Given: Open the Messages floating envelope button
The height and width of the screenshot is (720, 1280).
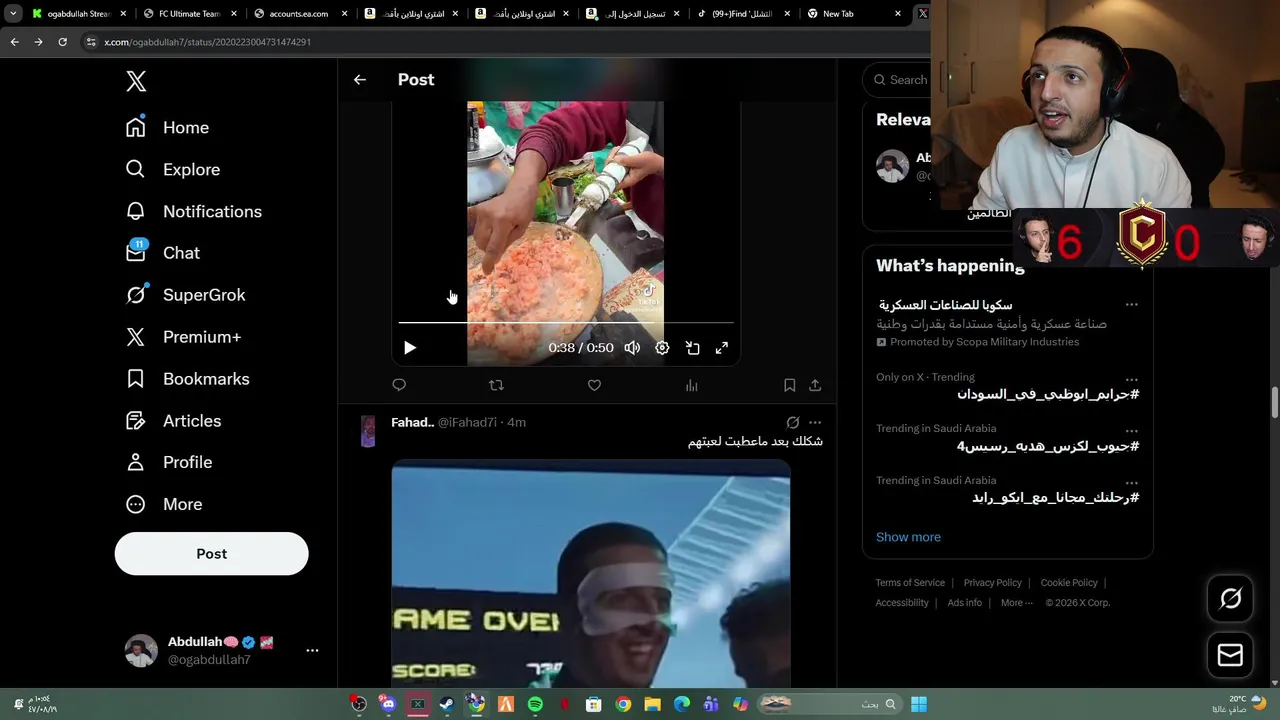Looking at the screenshot, I should click(1230, 655).
